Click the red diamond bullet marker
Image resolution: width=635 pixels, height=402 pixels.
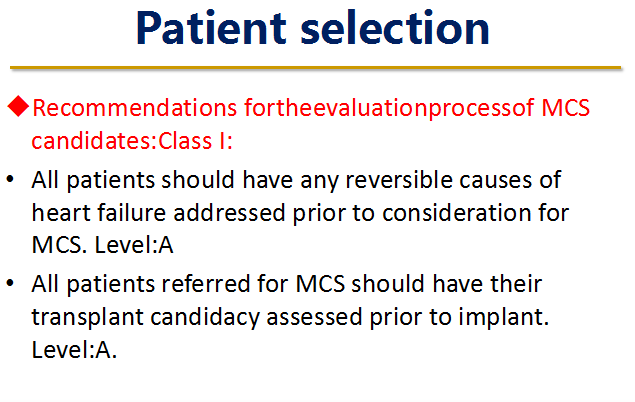(x=18, y=106)
